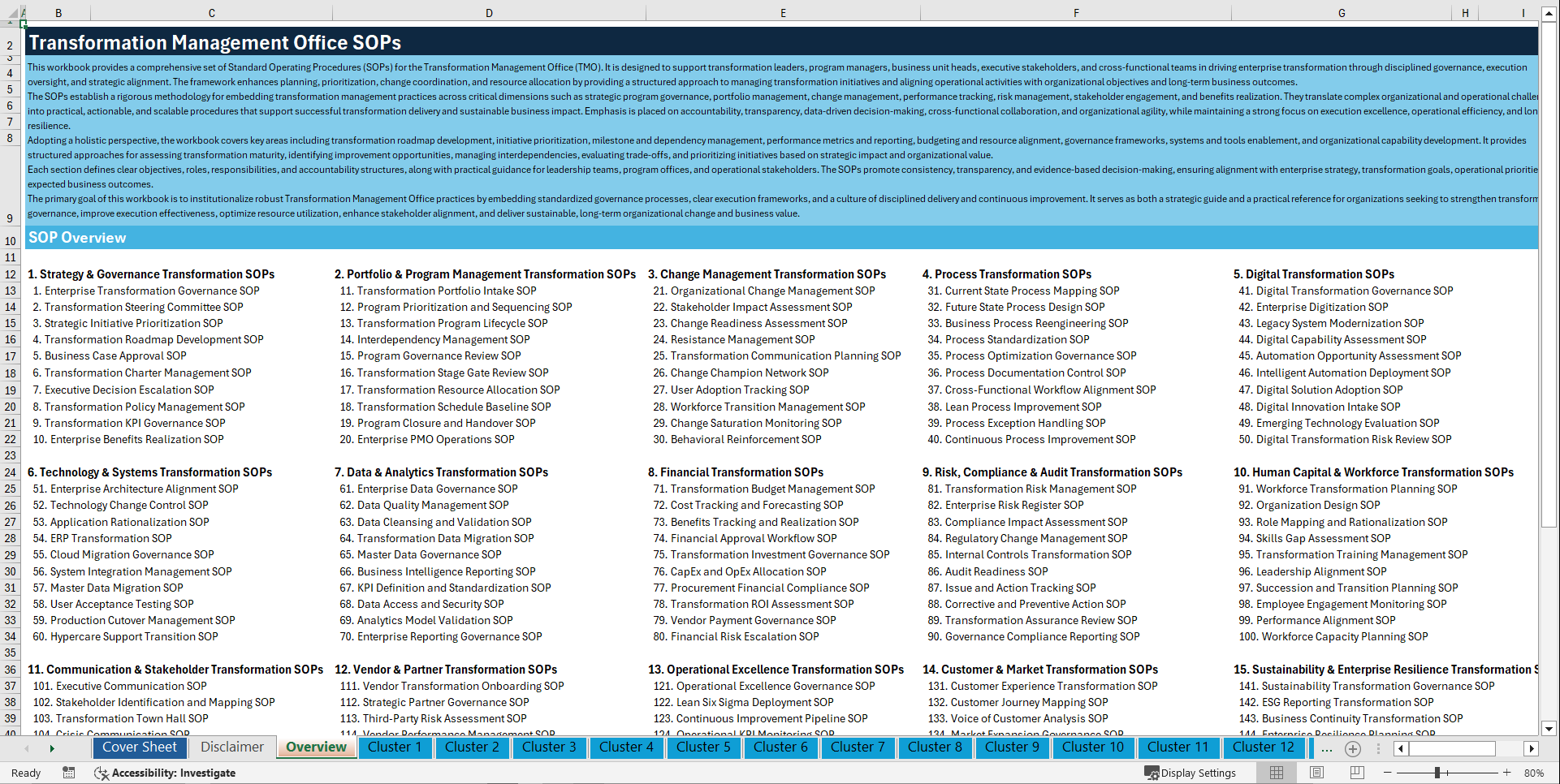The width and height of the screenshot is (1560, 784).
Task: Click 'Business Intelligence Reporting SOP' entry
Action: click(x=447, y=571)
